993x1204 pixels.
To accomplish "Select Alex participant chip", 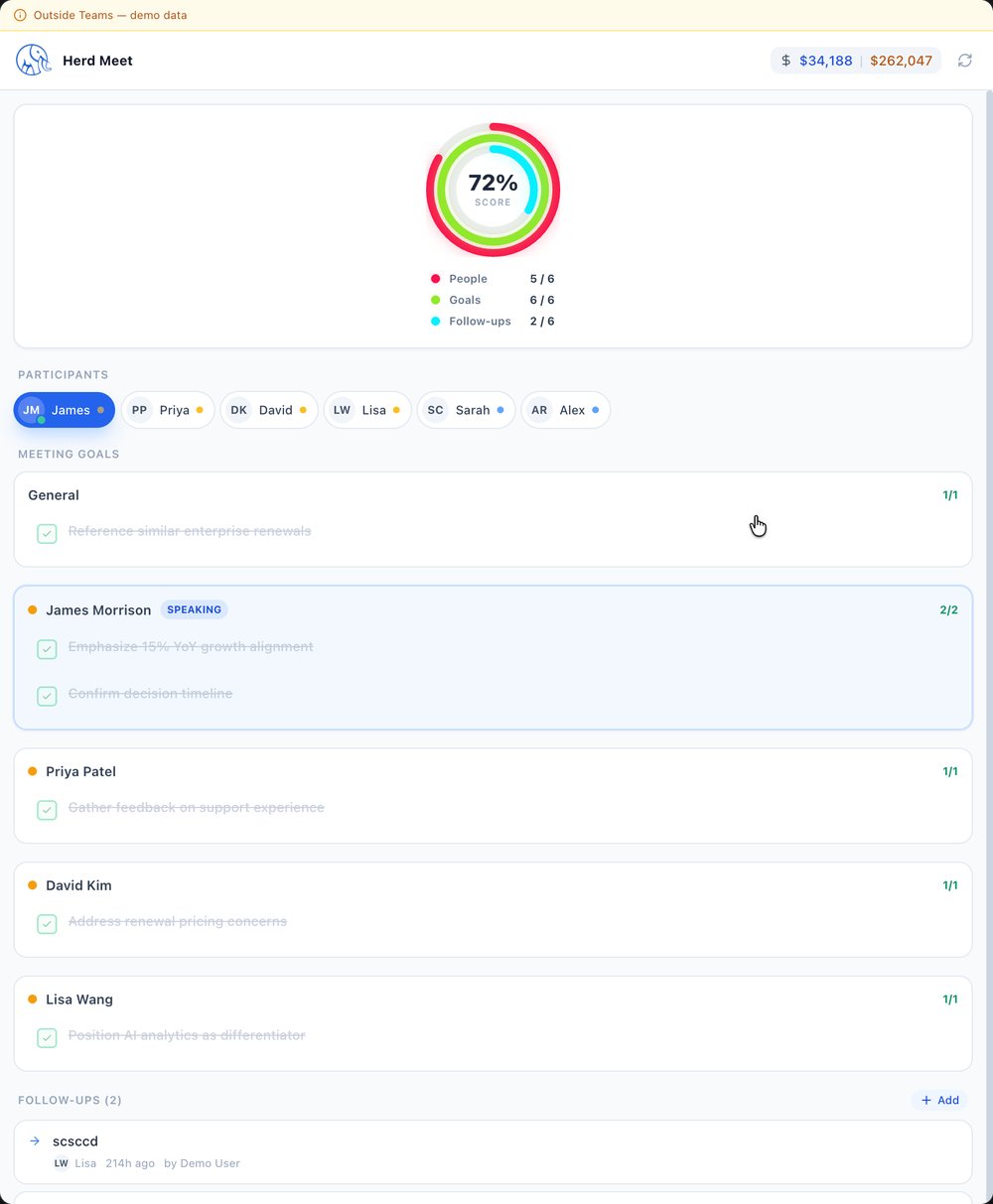I will pyautogui.click(x=565, y=410).
